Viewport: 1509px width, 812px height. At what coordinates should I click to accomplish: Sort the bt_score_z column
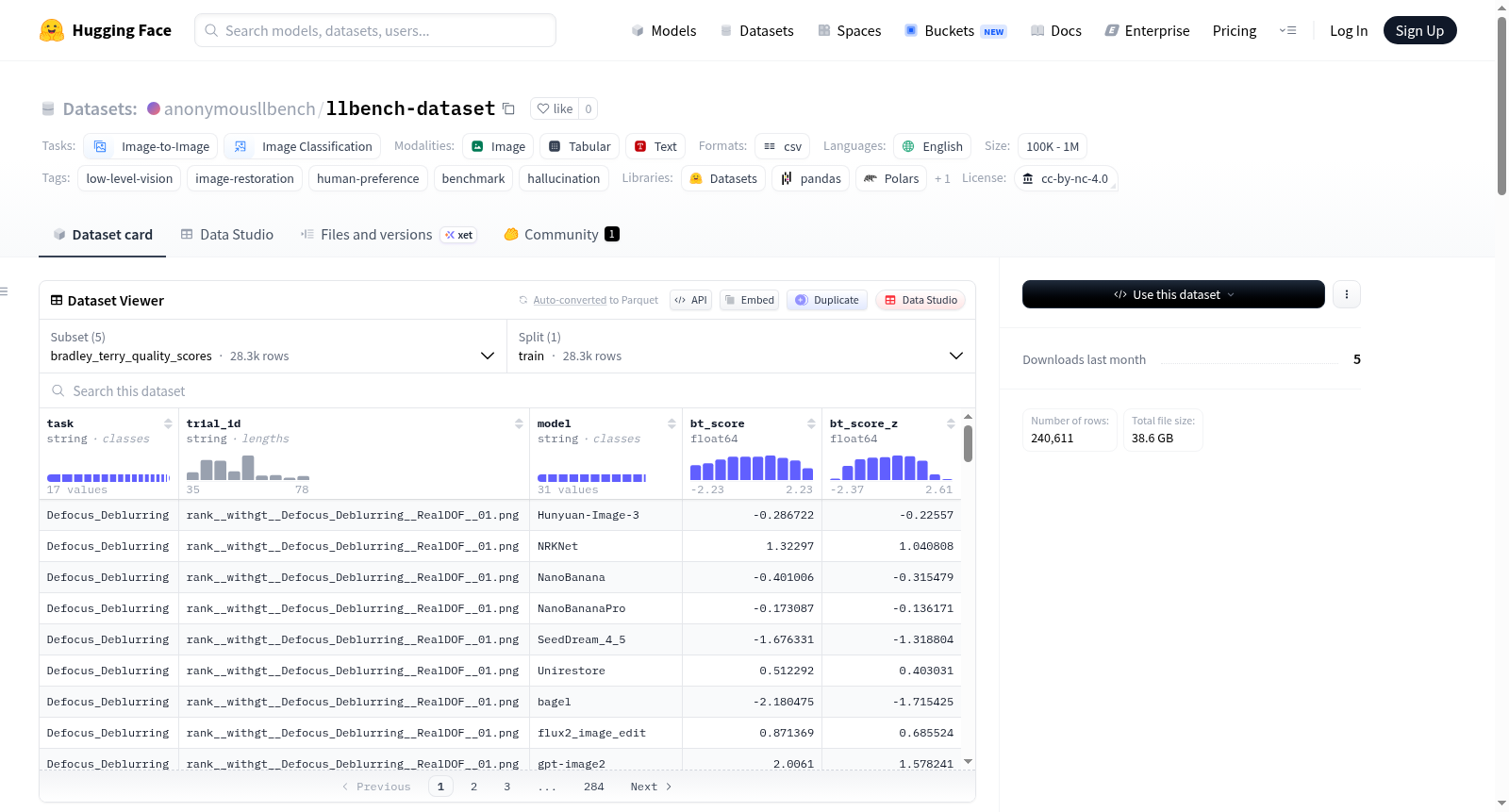(x=951, y=423)
